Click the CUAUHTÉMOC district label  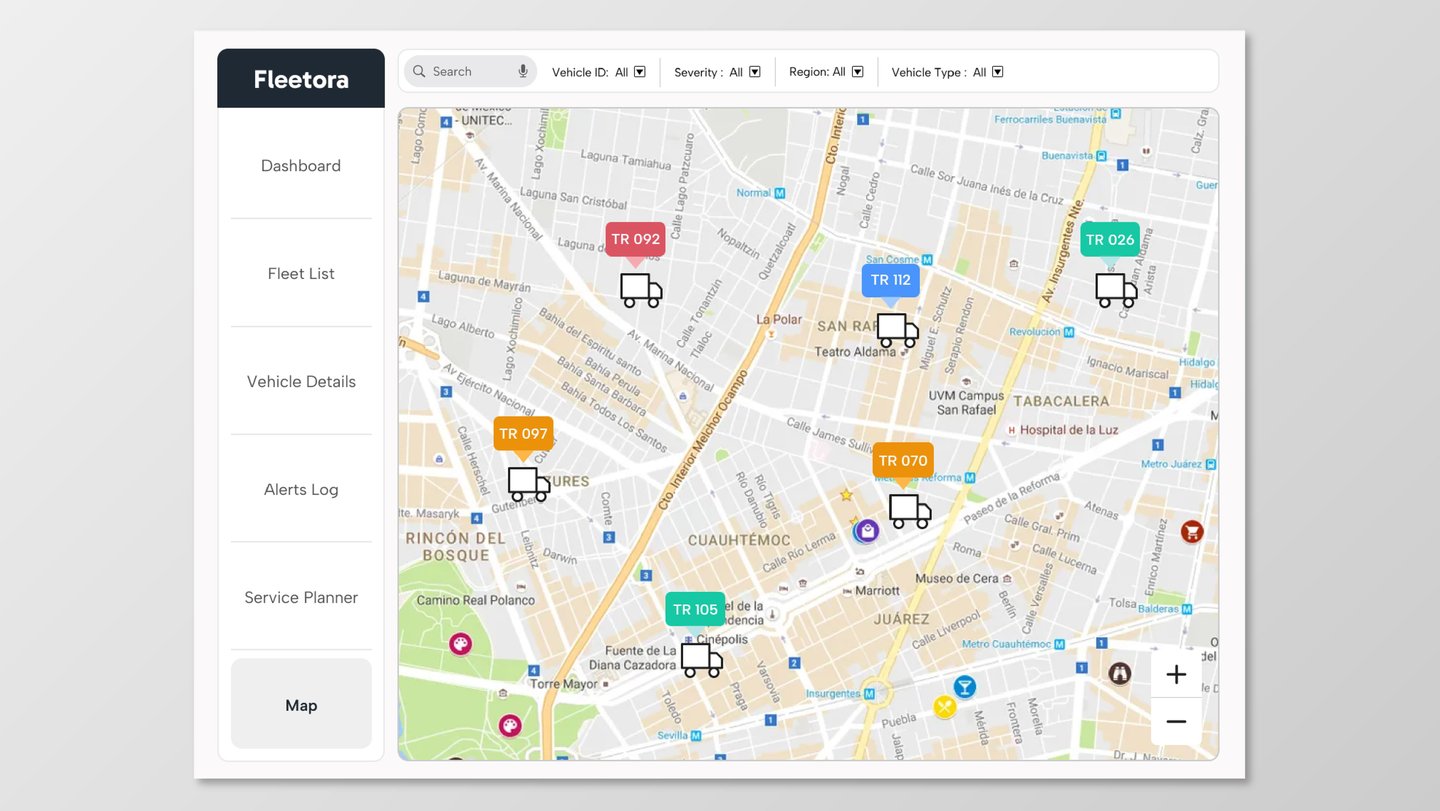[739, 540]
